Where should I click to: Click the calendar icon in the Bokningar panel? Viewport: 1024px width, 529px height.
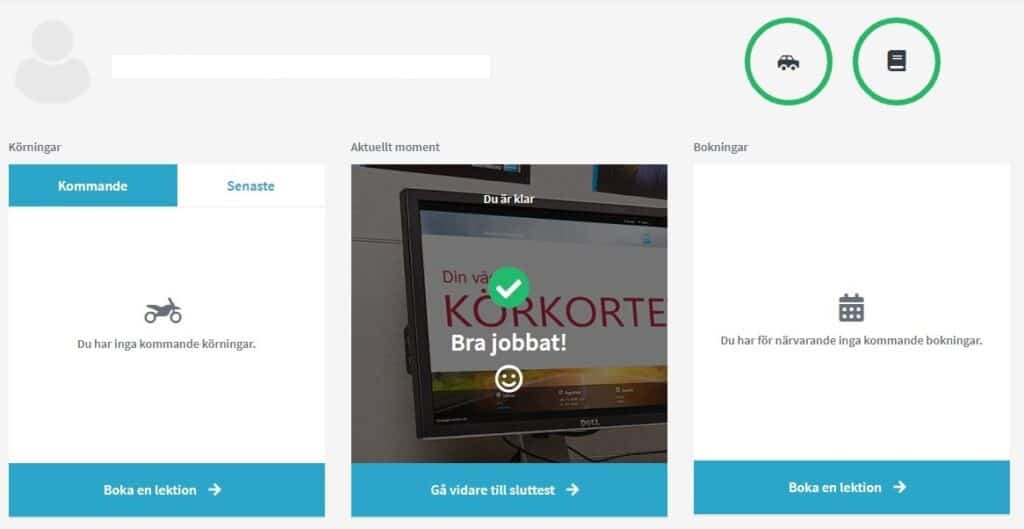click(x=851, y=308)
